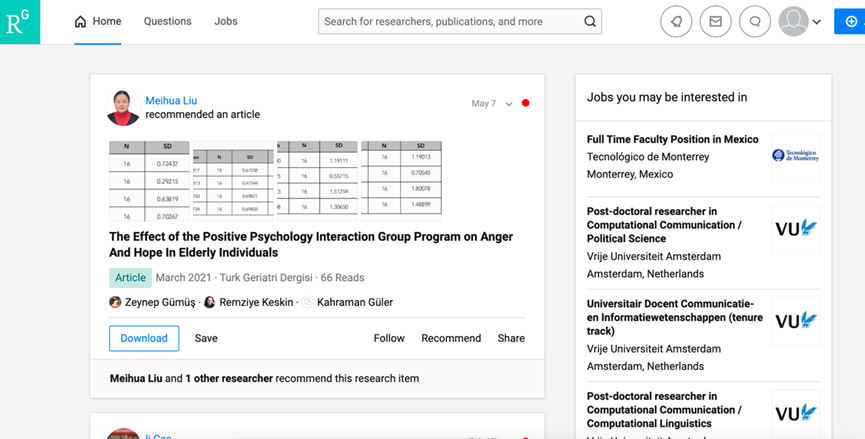
Task: Open Full Time Faculty Position in Mexico
Action: point(672,139)
